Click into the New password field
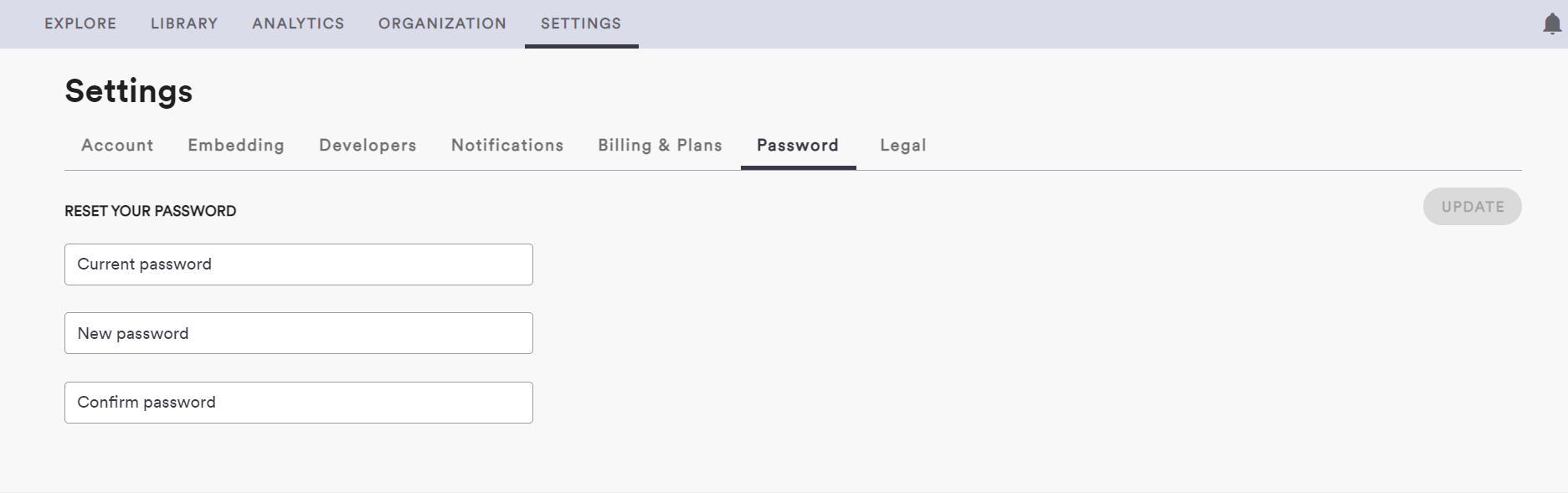Screen dimensions: 1568x493 pos(298,333)
